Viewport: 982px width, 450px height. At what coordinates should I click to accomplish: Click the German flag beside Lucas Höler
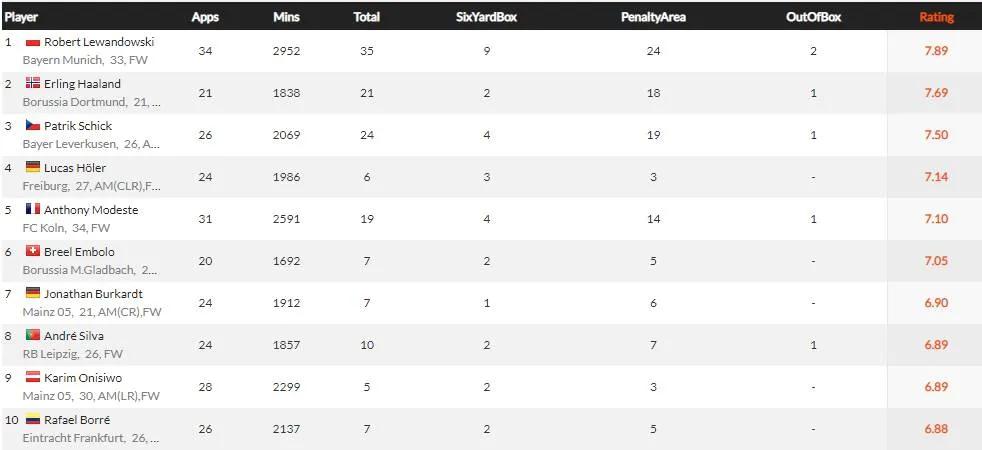(33, 168)
